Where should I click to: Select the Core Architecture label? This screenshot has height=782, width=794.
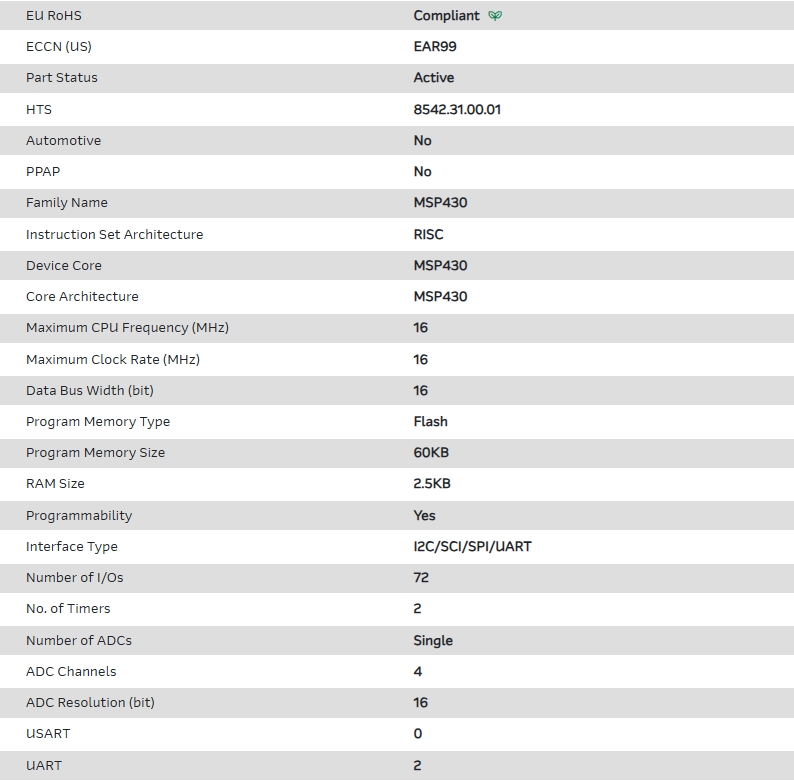pos(82,297)
